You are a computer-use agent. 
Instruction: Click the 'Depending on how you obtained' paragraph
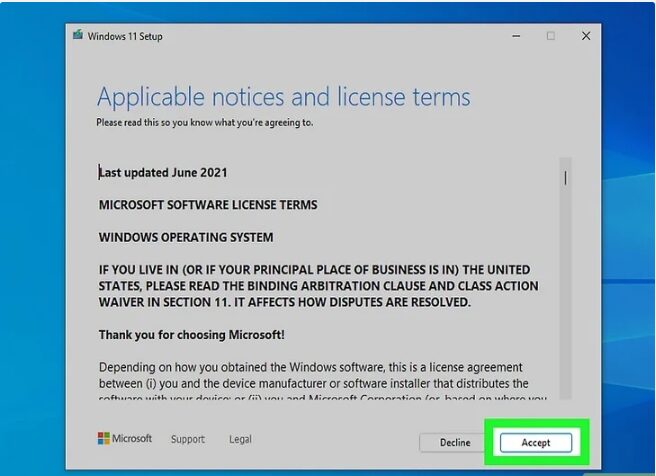[323, 381]
